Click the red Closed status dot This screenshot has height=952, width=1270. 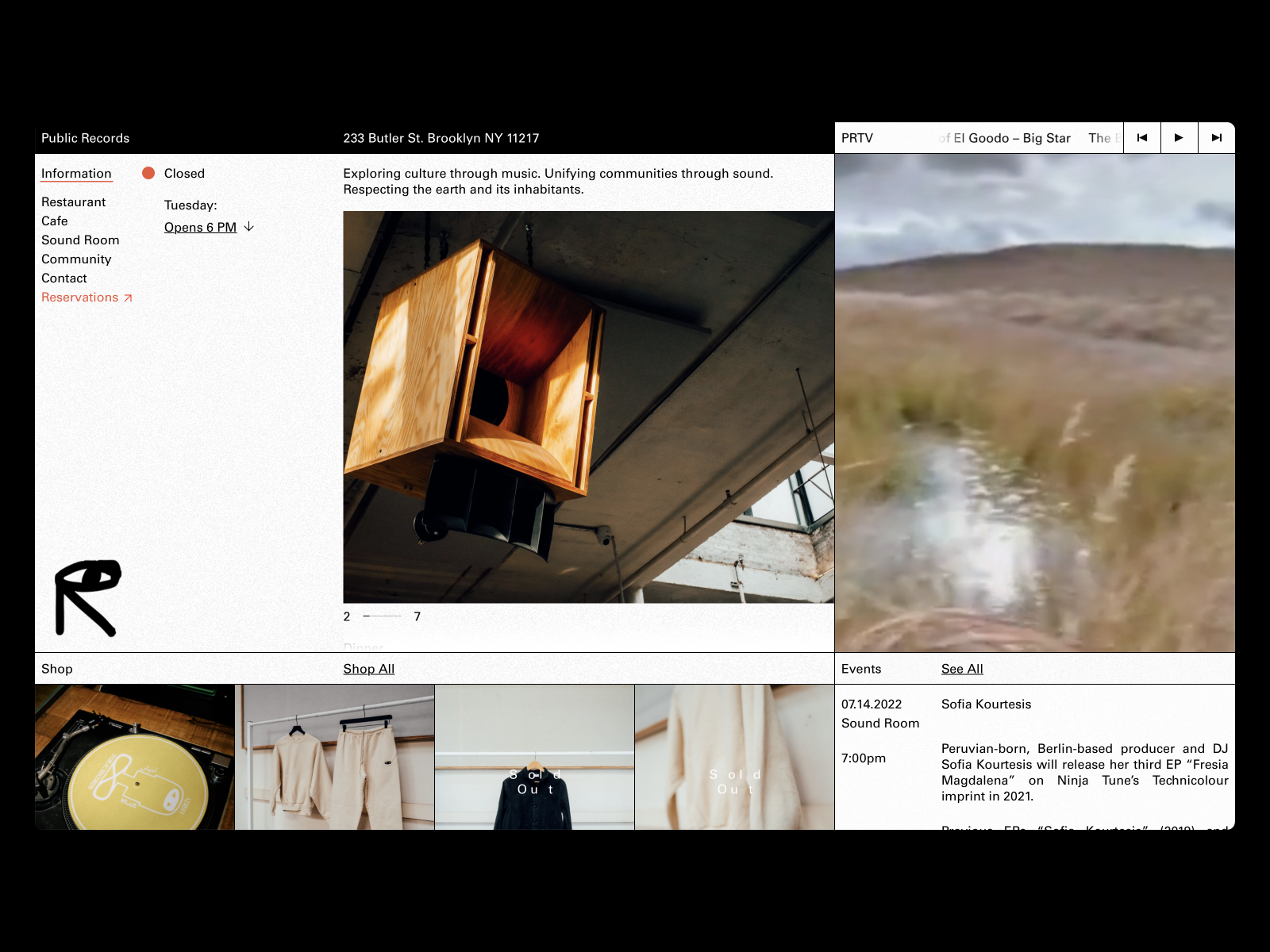coord(148,172)
